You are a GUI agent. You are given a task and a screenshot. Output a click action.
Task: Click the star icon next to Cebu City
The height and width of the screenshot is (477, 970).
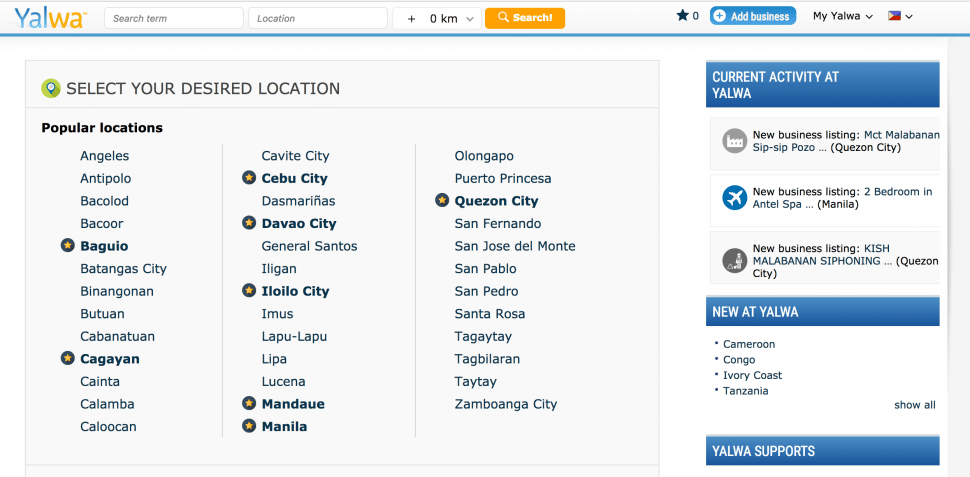tap(249, 178)
